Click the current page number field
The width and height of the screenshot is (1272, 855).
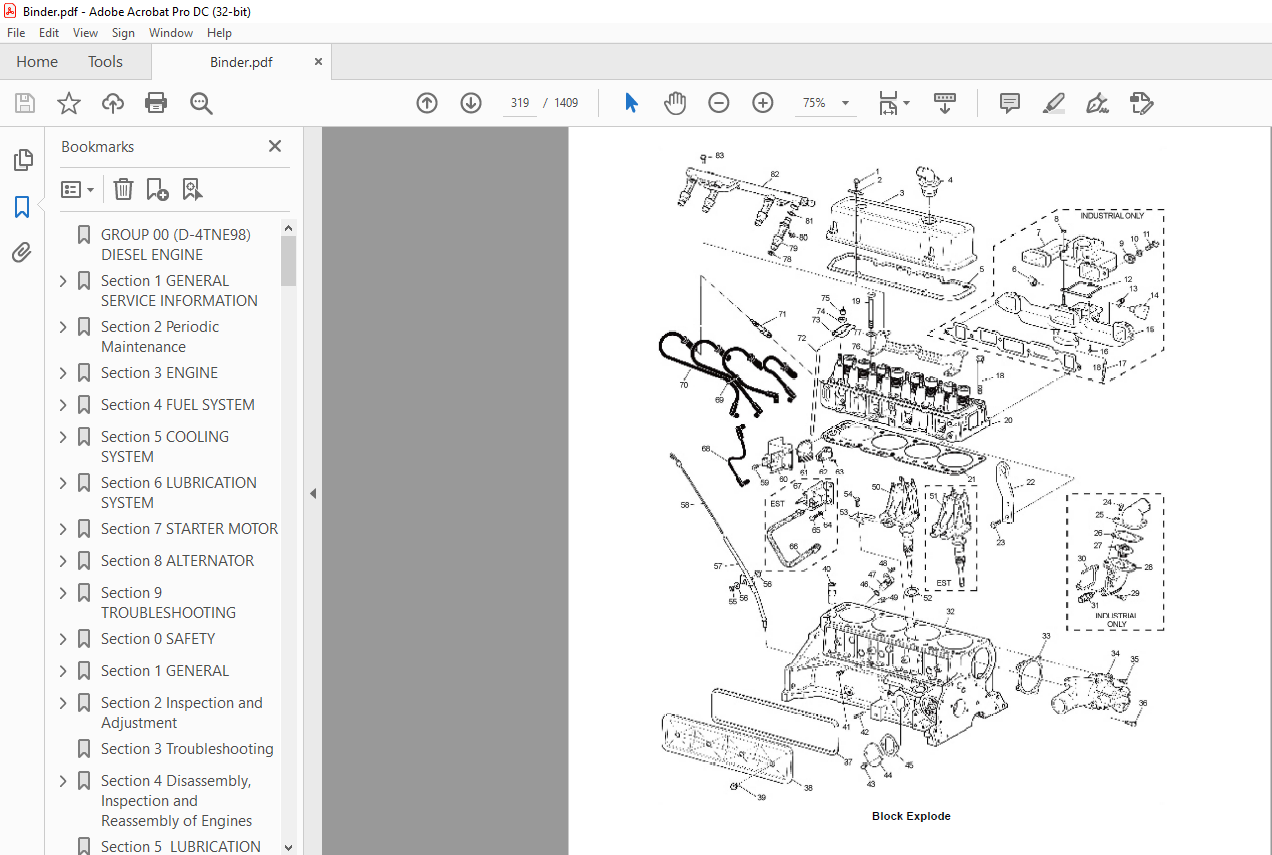pyautogui.click(x=520, y=103)
